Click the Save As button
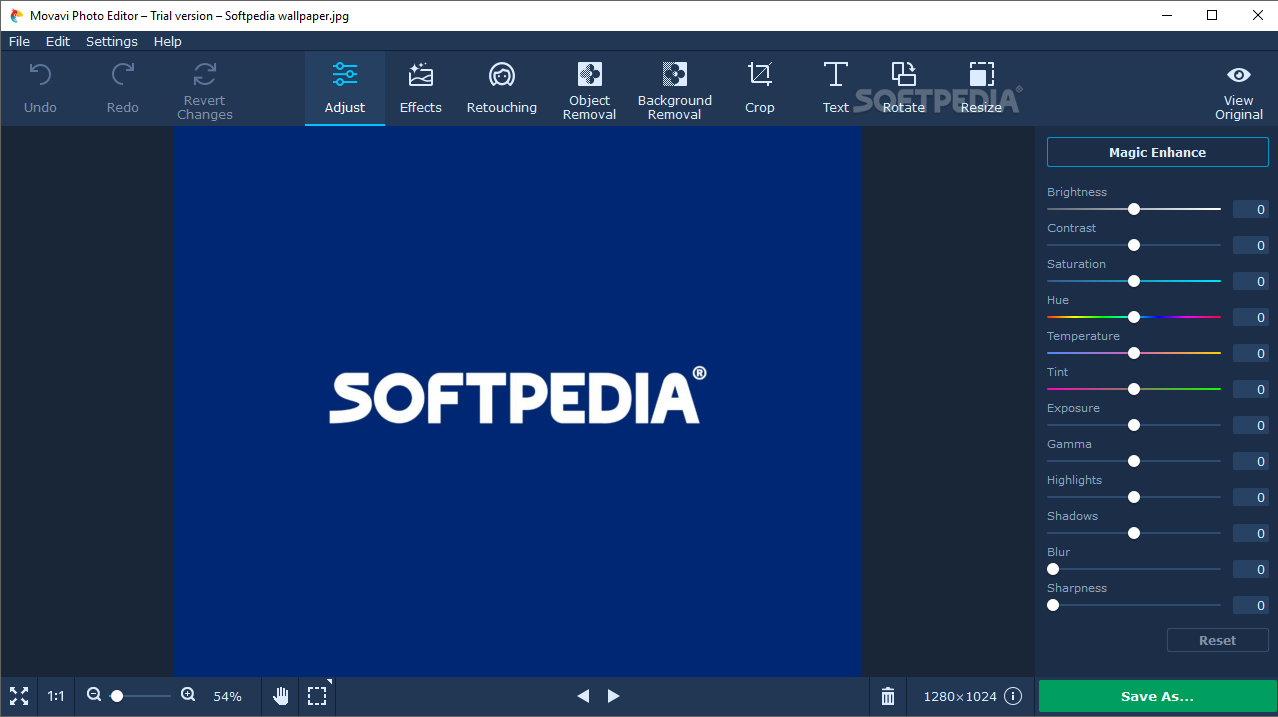The image size is (1278, 717). tap(1157, 696)
